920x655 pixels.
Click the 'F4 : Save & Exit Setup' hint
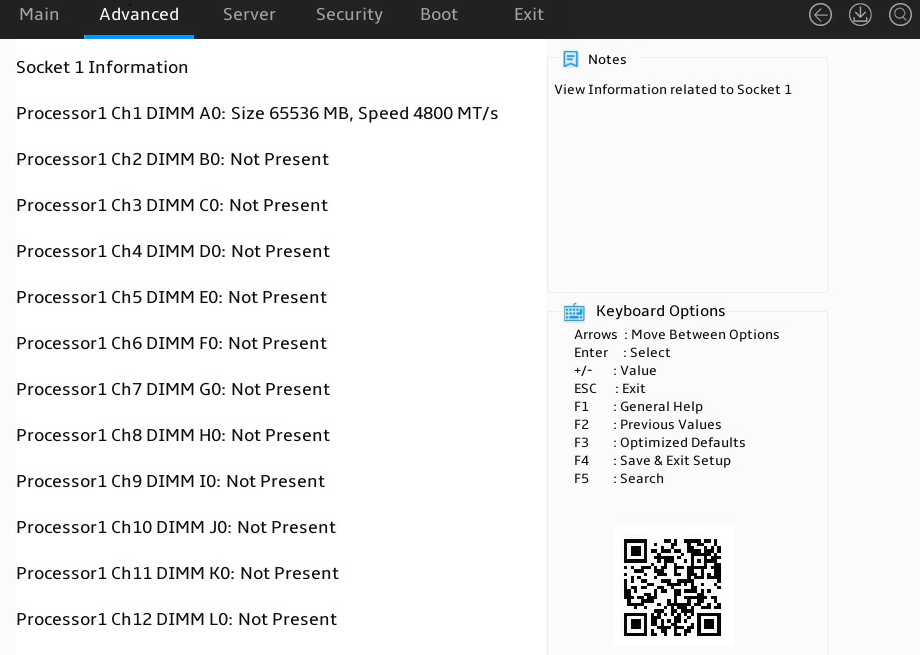[652, 461]
